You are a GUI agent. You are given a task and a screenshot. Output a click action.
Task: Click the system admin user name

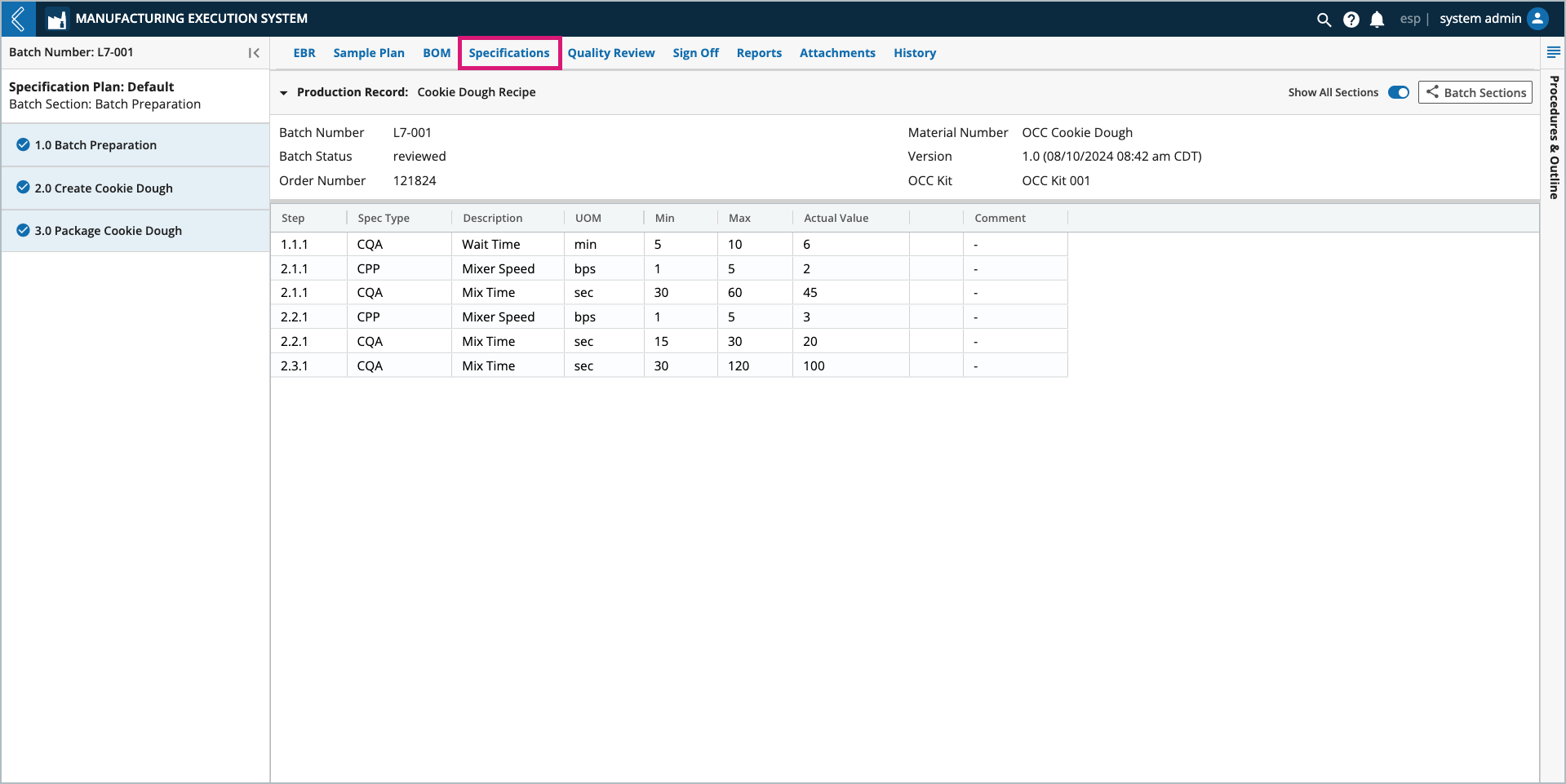pyautogui.click(x=1480, y=19)
